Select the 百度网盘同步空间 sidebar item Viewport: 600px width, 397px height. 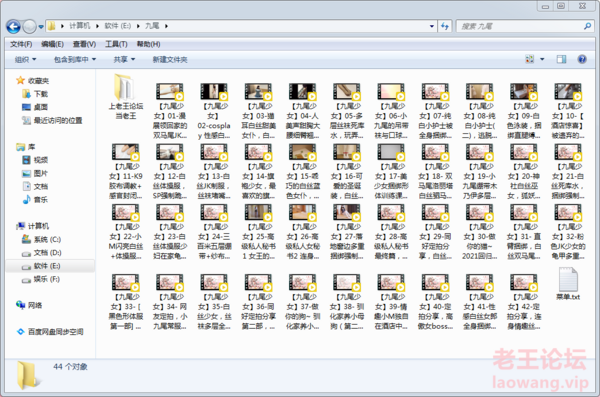click(50, 332)
